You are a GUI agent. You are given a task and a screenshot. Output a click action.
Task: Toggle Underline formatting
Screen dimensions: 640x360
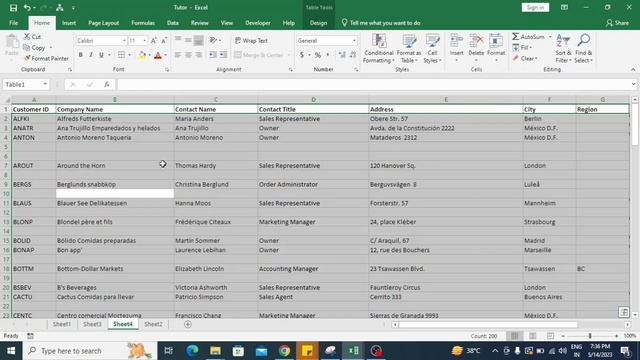[x=101, y=55]
